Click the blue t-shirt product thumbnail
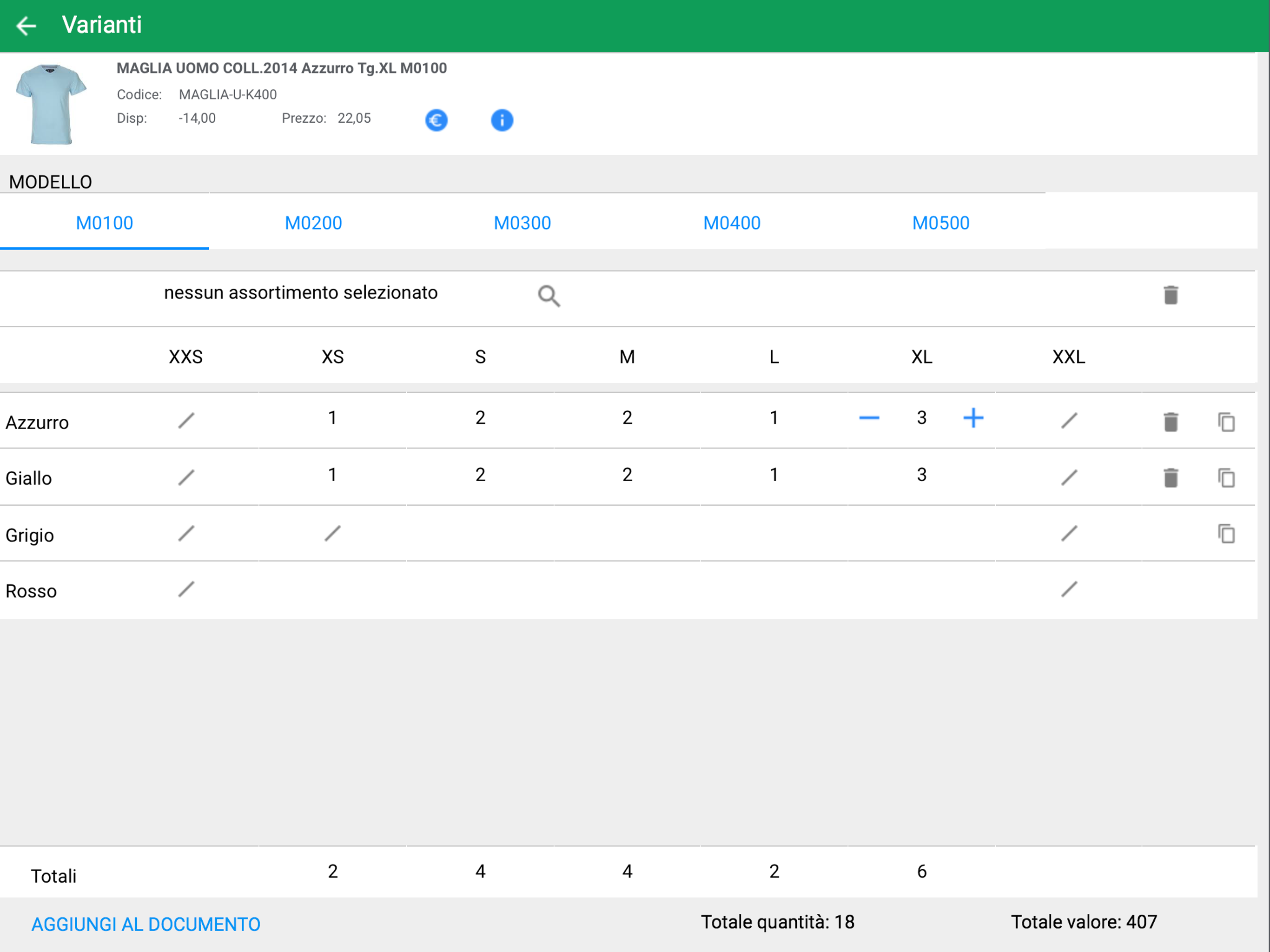 coord(51,104)
